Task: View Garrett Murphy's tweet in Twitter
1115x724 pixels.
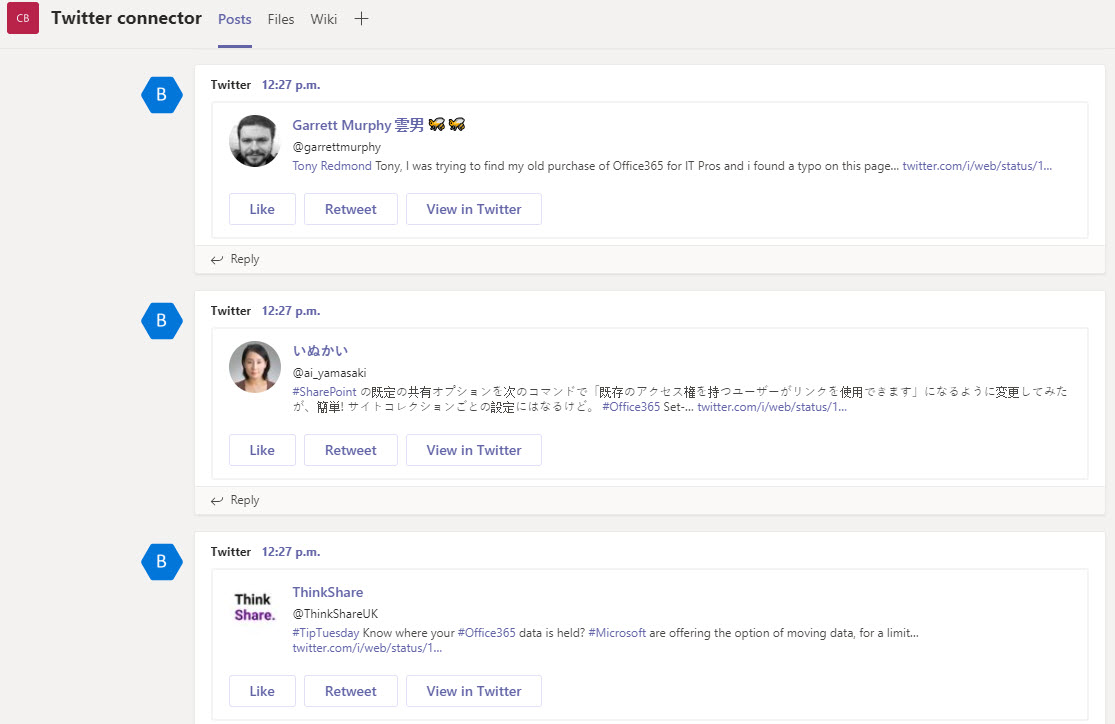Action: [x=474, y=209]
